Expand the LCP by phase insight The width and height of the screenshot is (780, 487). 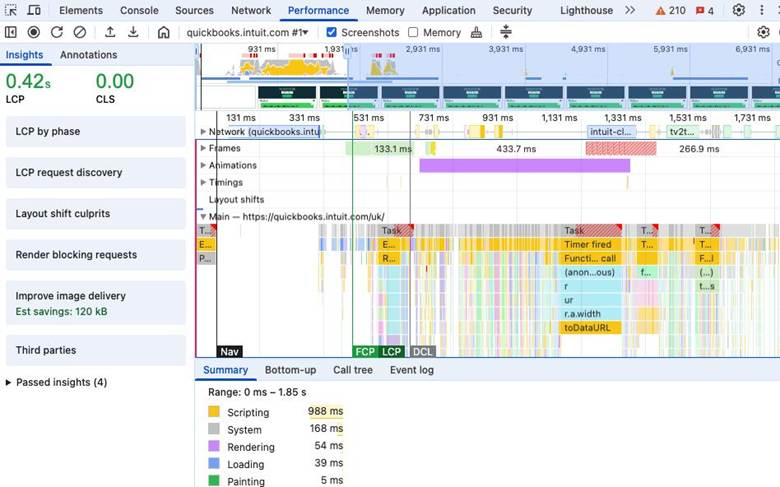point(96,131)
